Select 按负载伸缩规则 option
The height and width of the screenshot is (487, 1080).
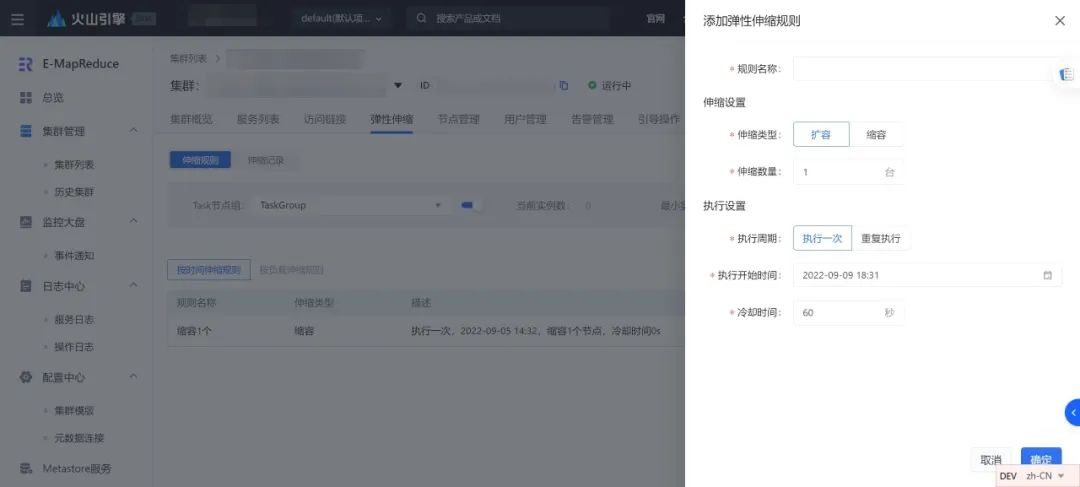pyautogui.click(x=291, y=270)
